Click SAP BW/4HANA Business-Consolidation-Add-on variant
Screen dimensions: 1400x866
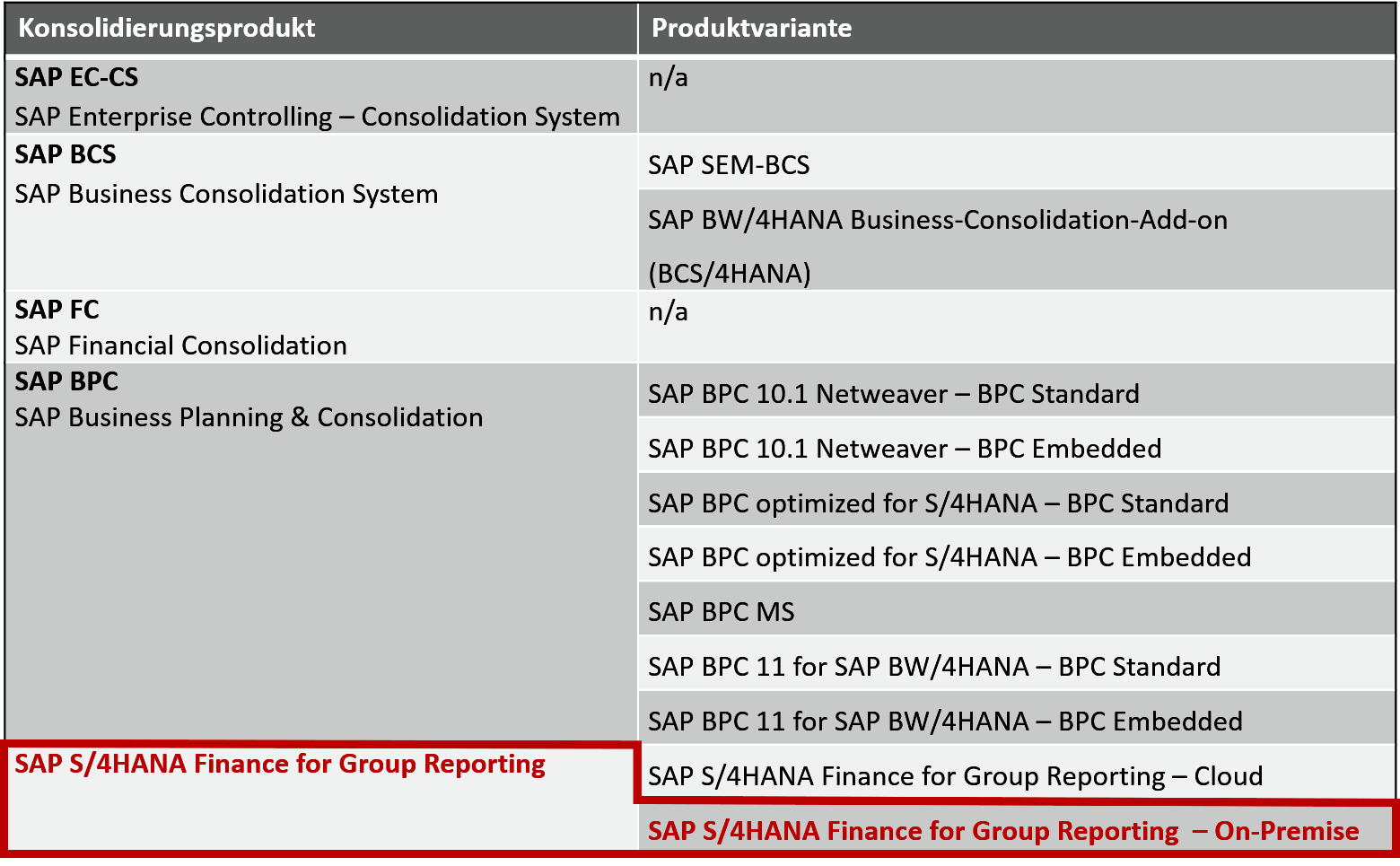point(937,221)
